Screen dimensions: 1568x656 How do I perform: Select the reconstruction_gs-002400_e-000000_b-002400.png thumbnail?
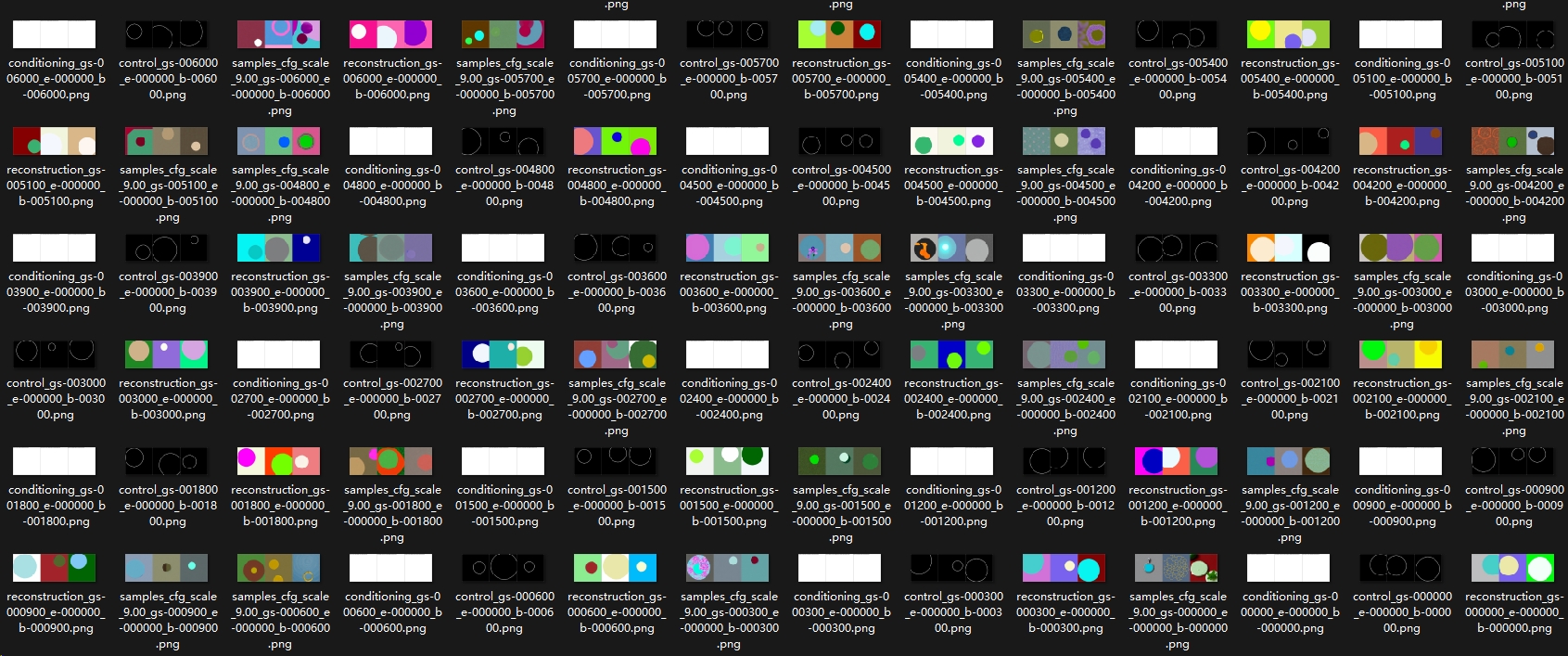point(952,354)
